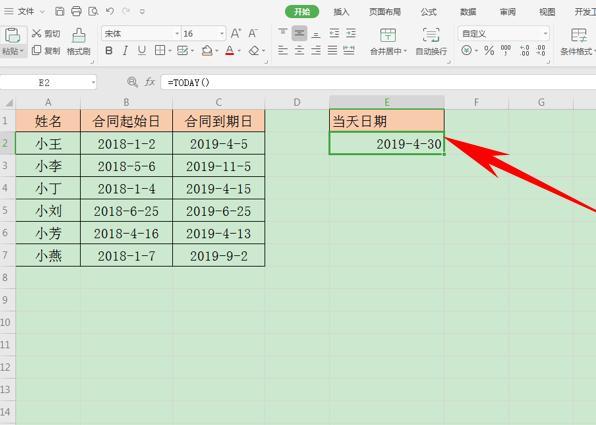Screen dimensions: 596x425
Task: Open the font size dropdown
Action: click(222, 34)
